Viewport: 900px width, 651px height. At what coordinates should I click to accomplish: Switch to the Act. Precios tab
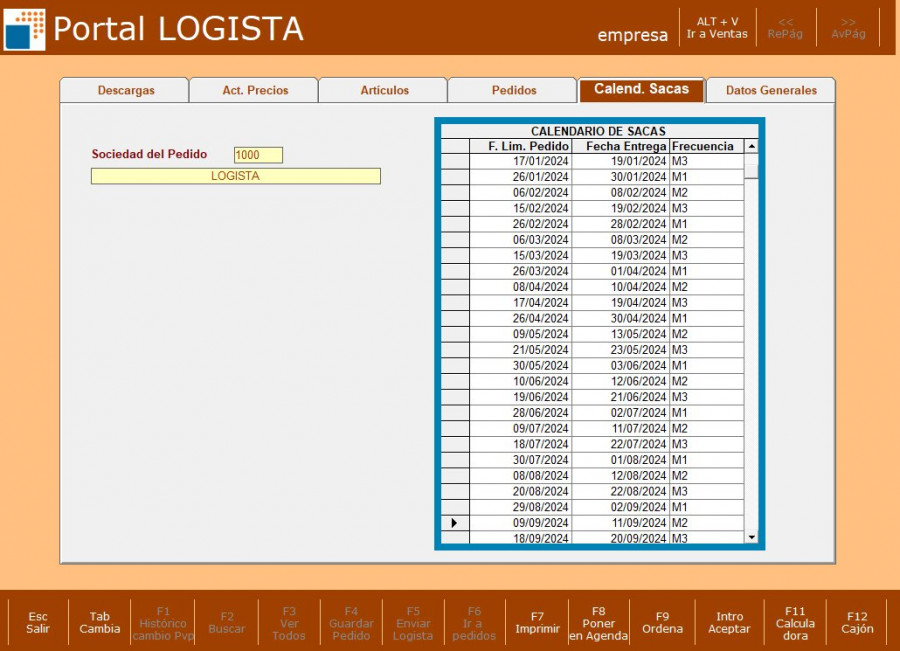[254, 90]
